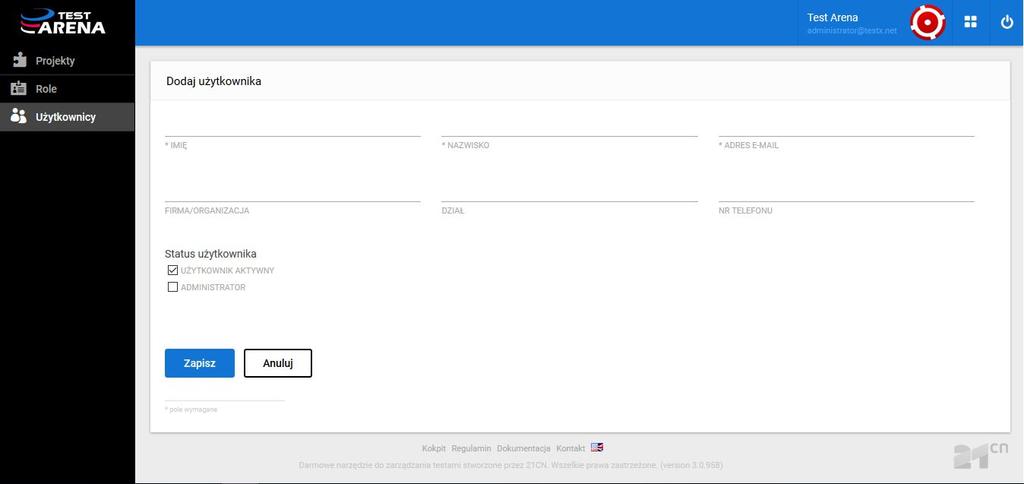This screenshot has height=484, width=1024.
Task: Open the Kokpit footer link
Action: point(434,448)
